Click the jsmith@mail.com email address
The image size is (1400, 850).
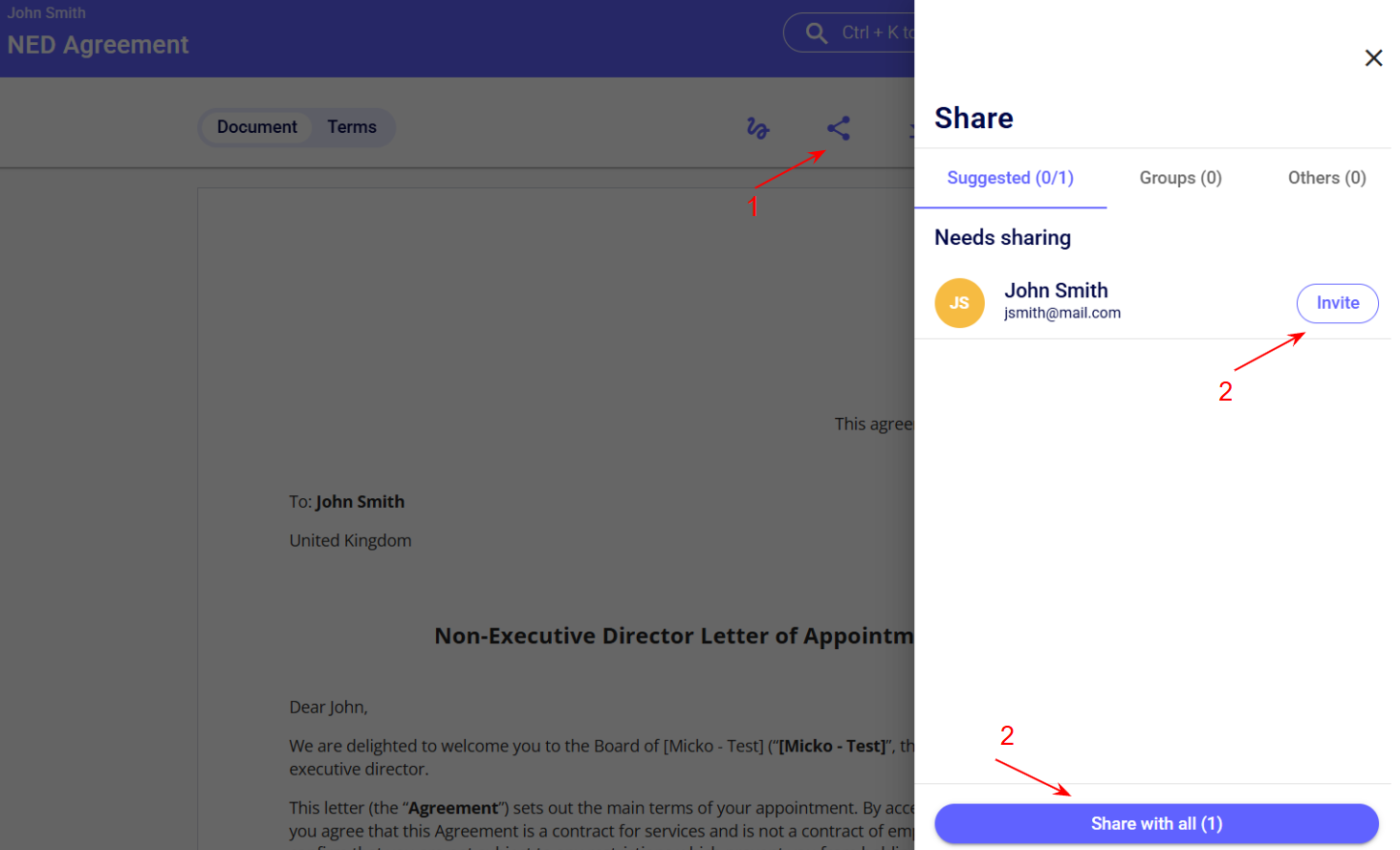(x=1061, y=313)
